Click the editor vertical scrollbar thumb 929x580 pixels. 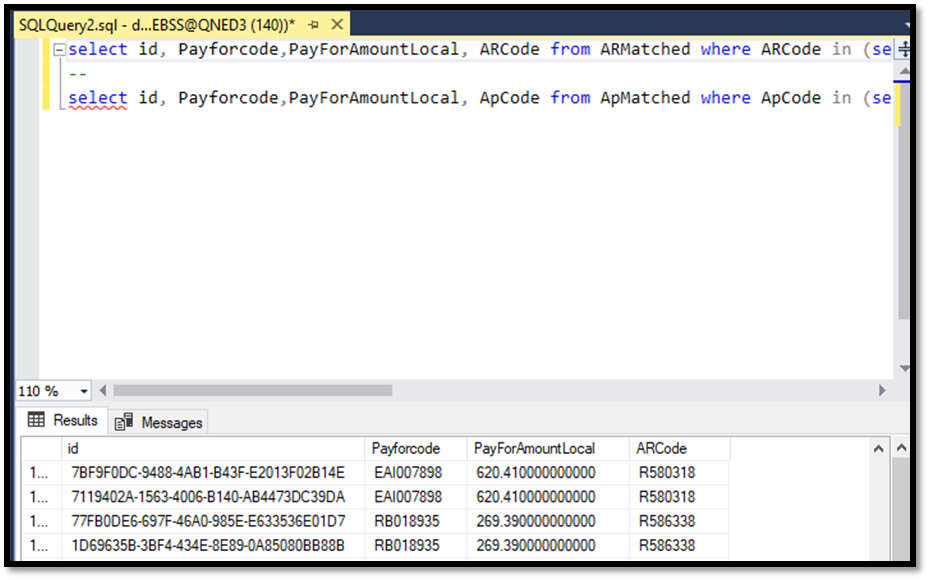904,201
